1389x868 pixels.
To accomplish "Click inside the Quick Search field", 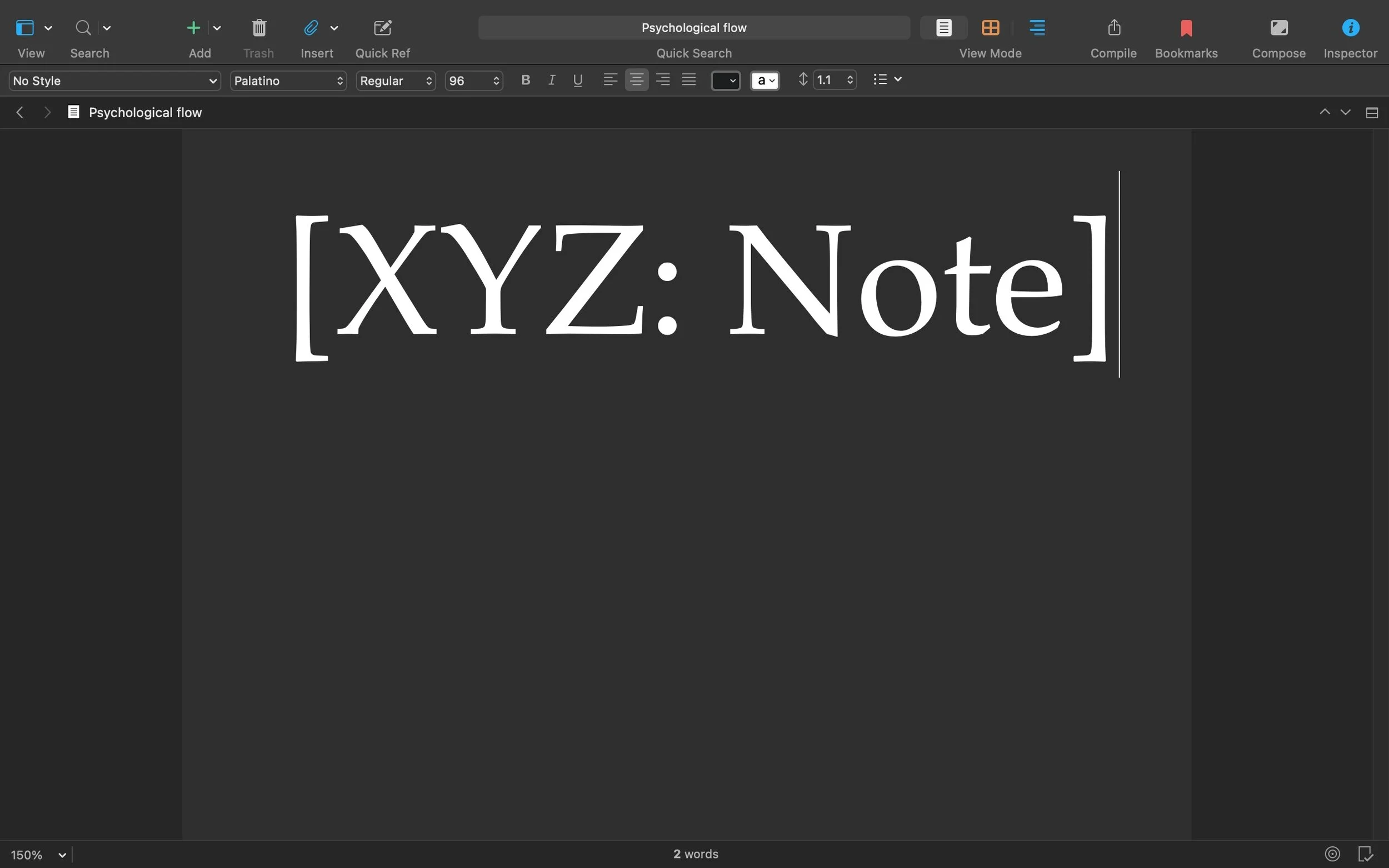I will point(694,27).
